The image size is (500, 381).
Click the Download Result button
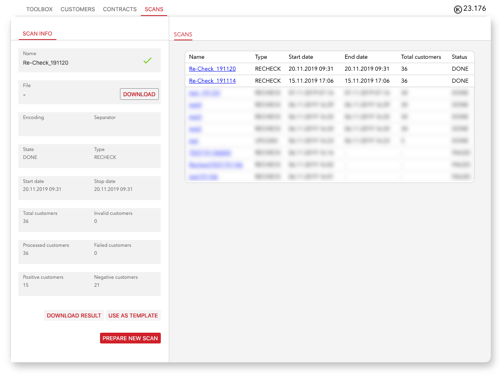pyautogui.click(x=74, y=315)
